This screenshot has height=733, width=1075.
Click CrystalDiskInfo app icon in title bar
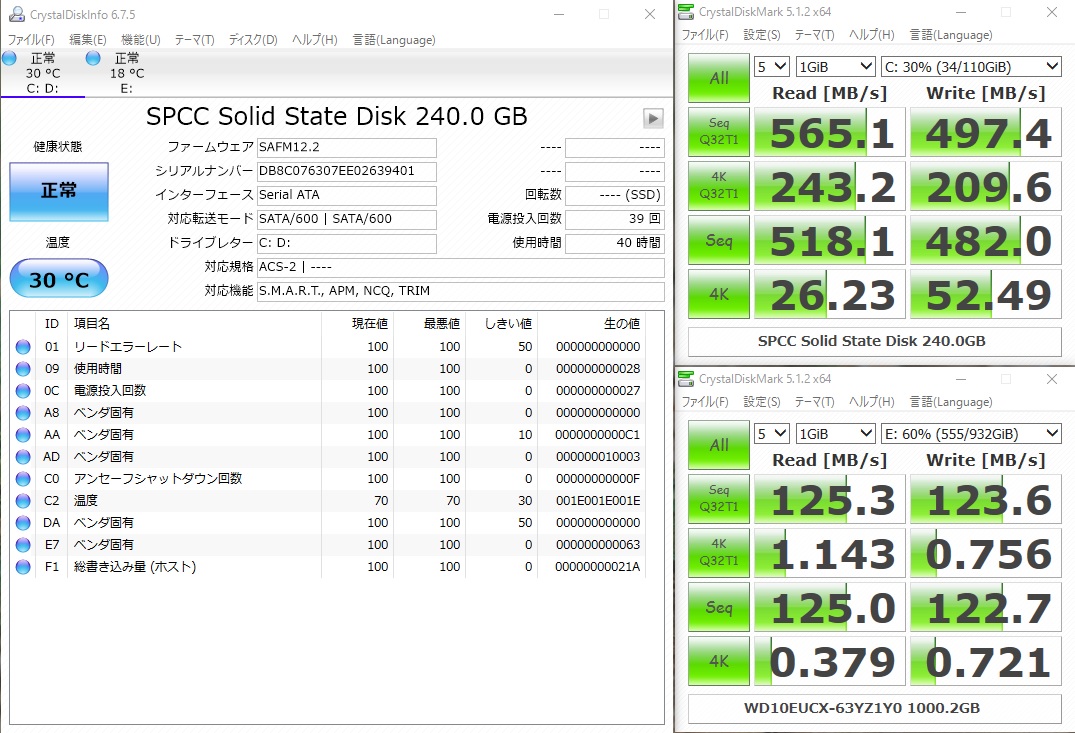click(16, 14)
